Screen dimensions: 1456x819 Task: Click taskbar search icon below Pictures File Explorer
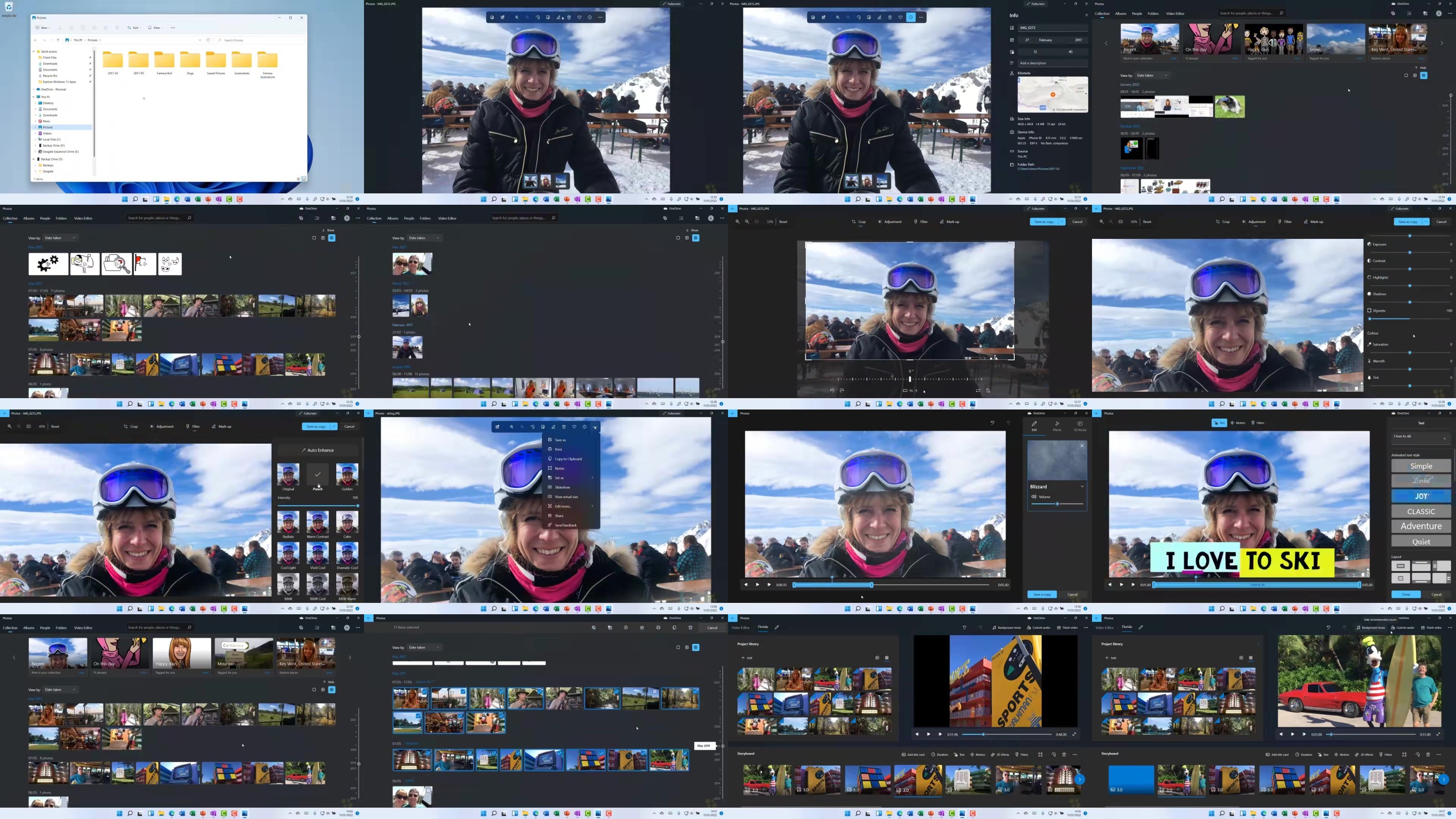pyautogui.click(x=135, y=199)
